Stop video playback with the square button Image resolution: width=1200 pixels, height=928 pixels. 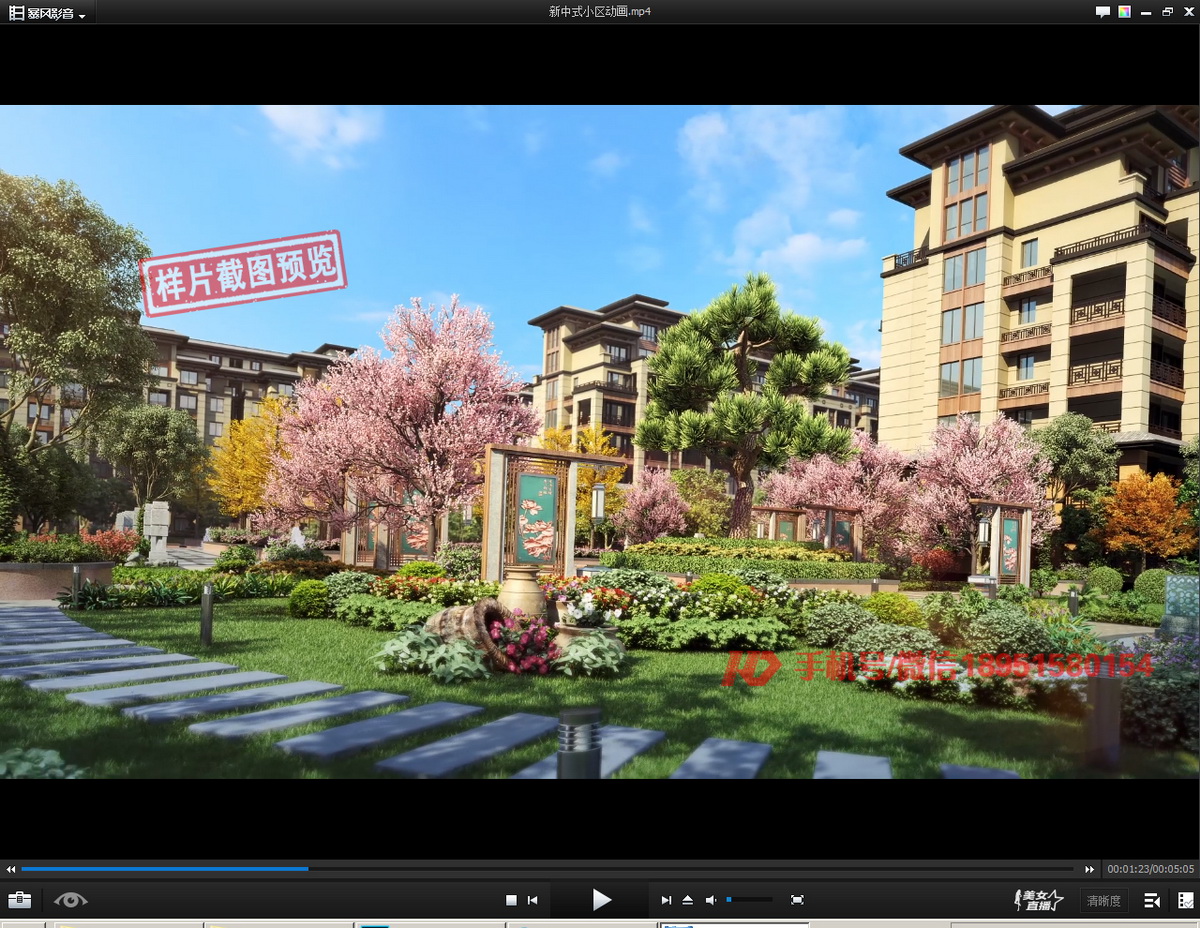tap(511, 900)
